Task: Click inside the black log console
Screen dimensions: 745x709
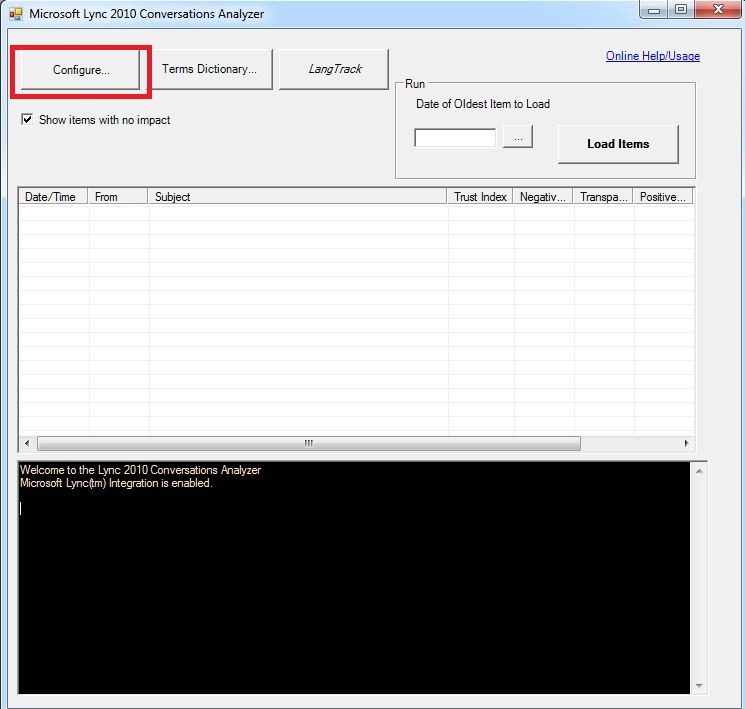Action: 354,577
